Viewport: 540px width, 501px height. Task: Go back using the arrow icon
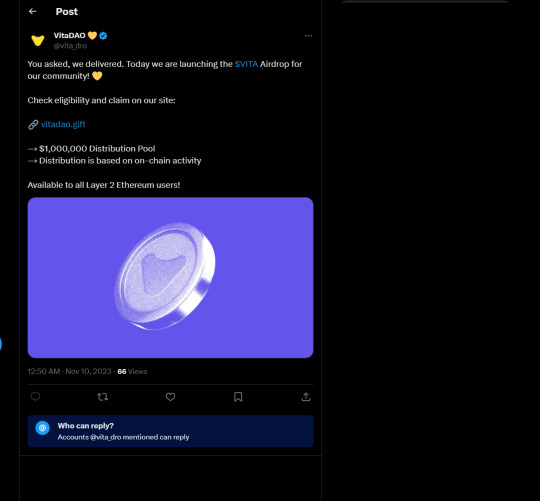pos(33,11)
